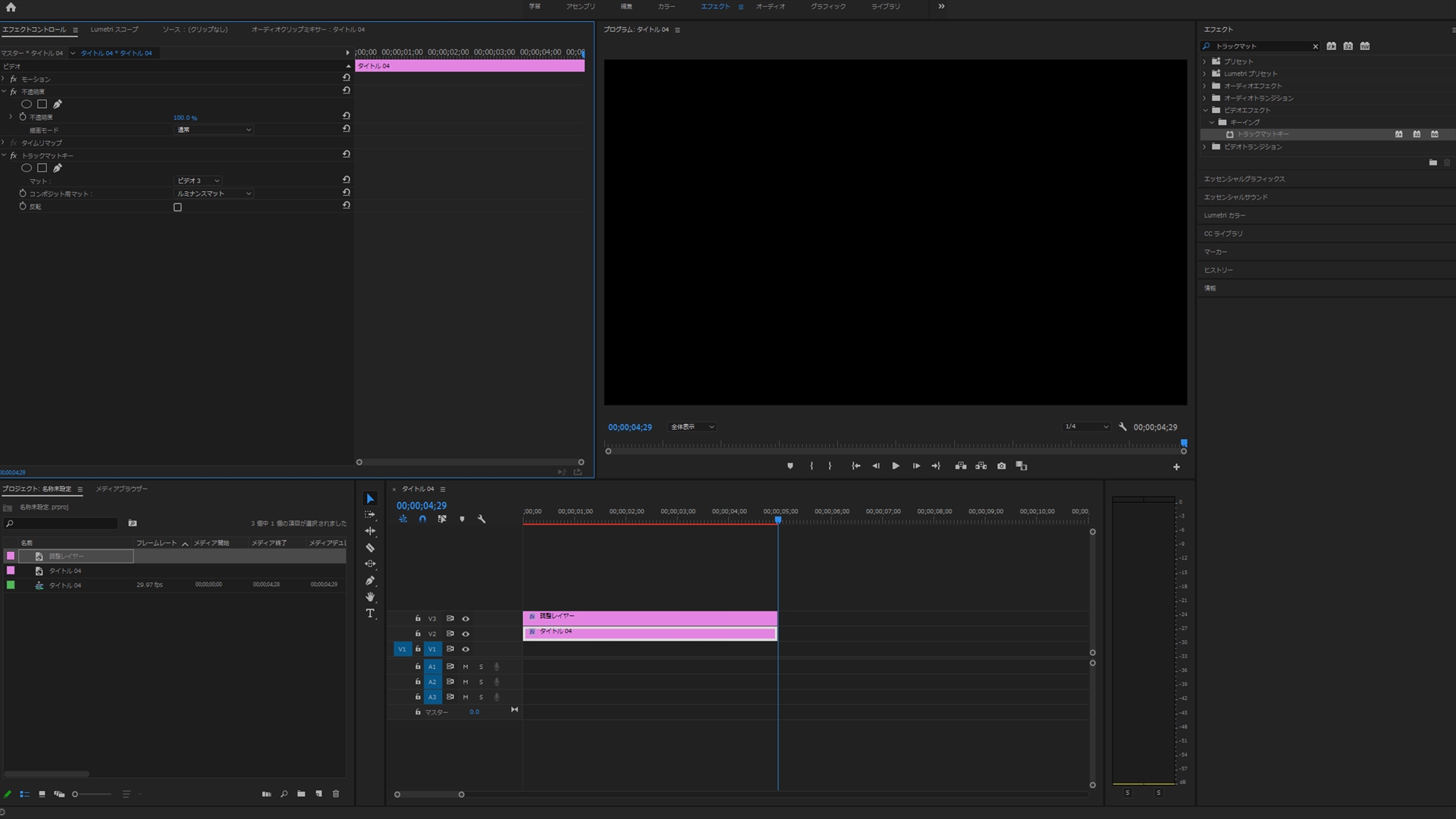Viewport: 1456px width, 819px height.
Task: Click the new item icon in the Project panel
Action: (319, 794)
